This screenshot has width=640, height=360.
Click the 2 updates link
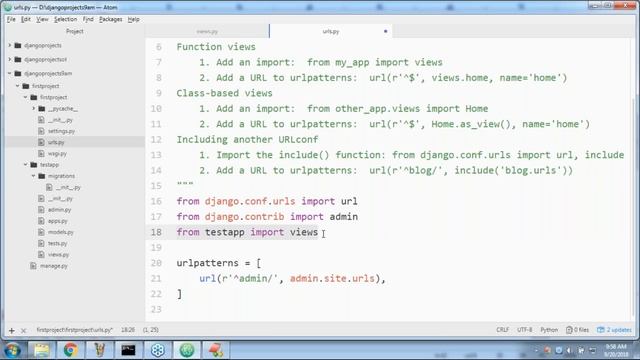(614, 330)
